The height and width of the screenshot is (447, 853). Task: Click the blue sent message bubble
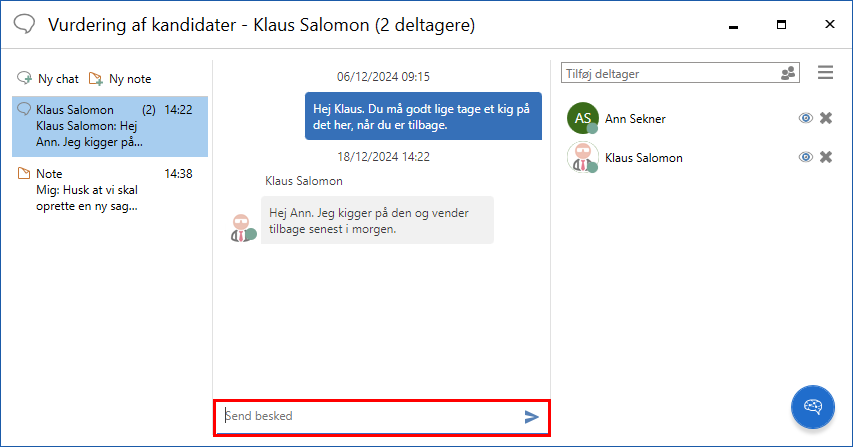[423, 116]
